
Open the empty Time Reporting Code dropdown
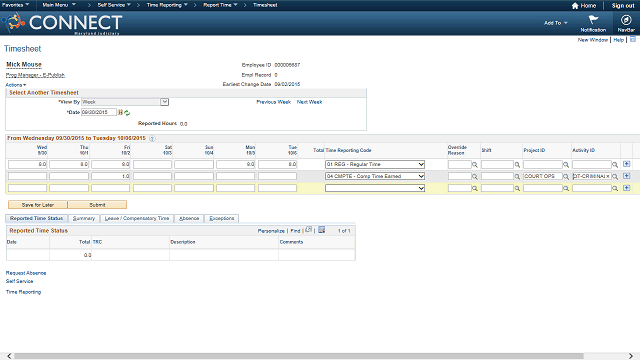(375, 188)
